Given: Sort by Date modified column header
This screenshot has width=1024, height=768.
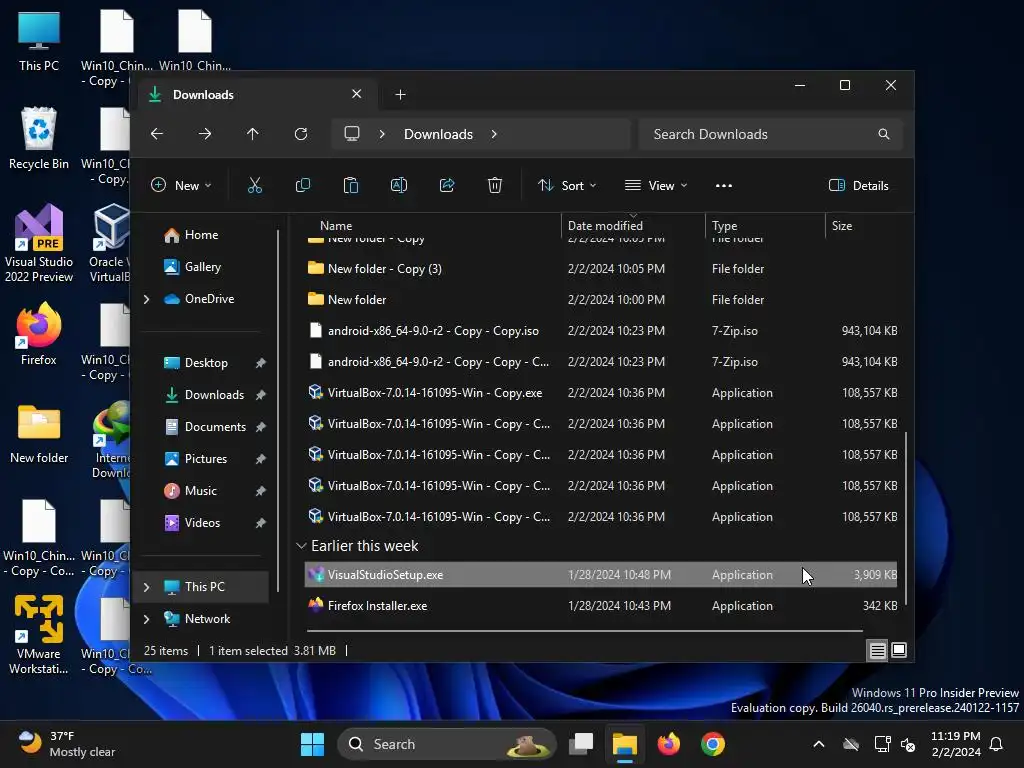Looking at the screenshot, I should click(x=633, y=225).
